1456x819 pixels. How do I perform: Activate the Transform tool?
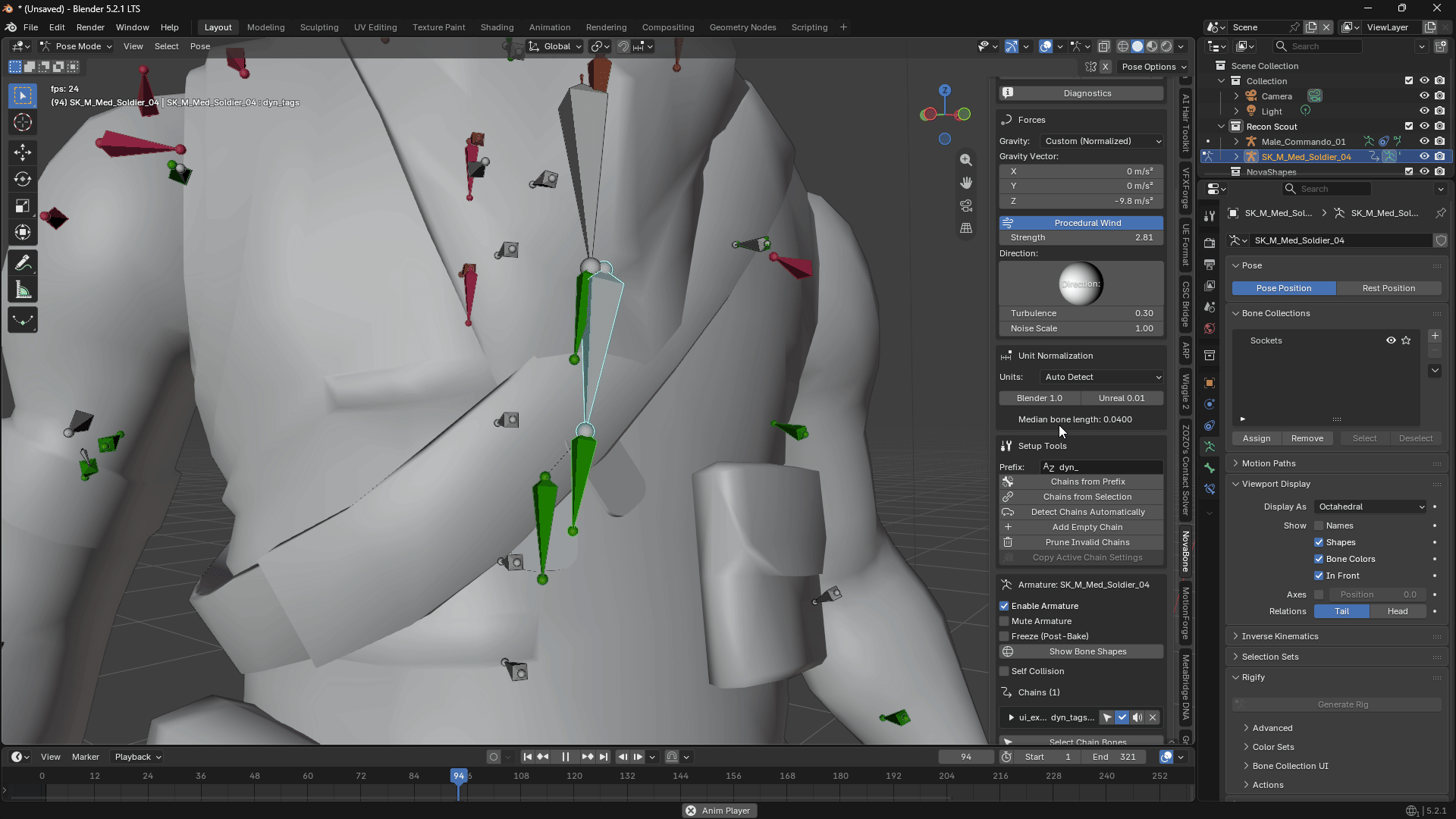tap(23, 232)
